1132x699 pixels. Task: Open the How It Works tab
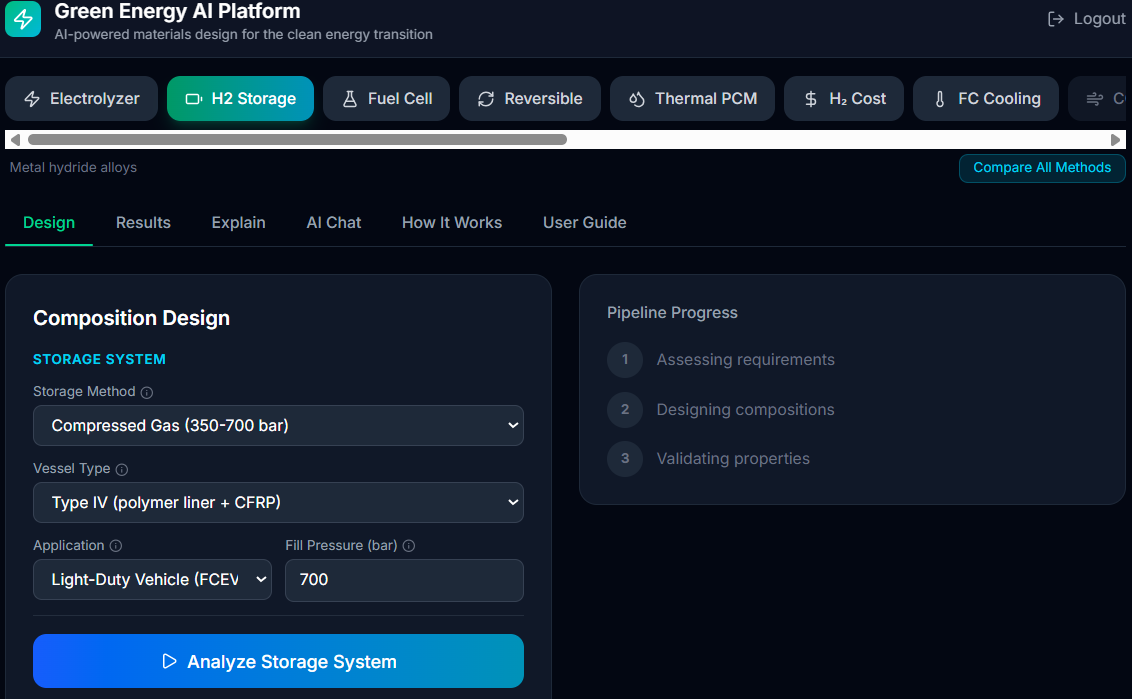(452, 223)
